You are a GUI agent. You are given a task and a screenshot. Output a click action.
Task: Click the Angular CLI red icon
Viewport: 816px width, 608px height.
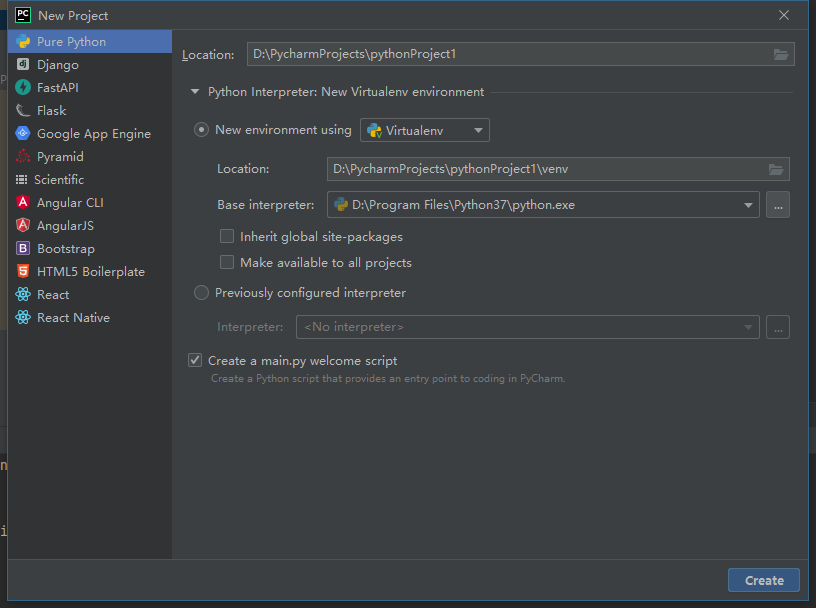23,202
